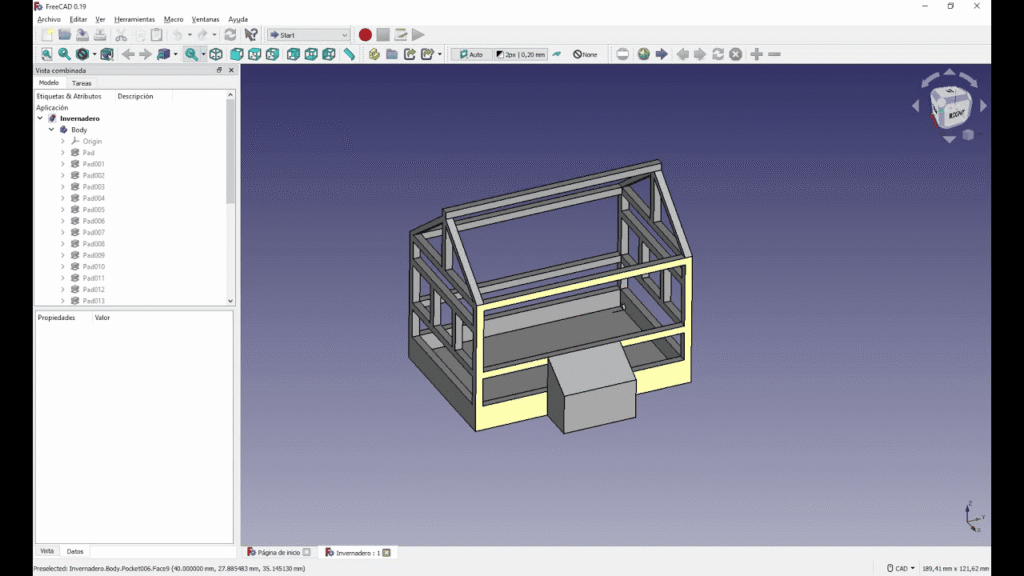1024x576 pixels.
Task: Switch to right view cube icon
Action: tap(272, 54)
